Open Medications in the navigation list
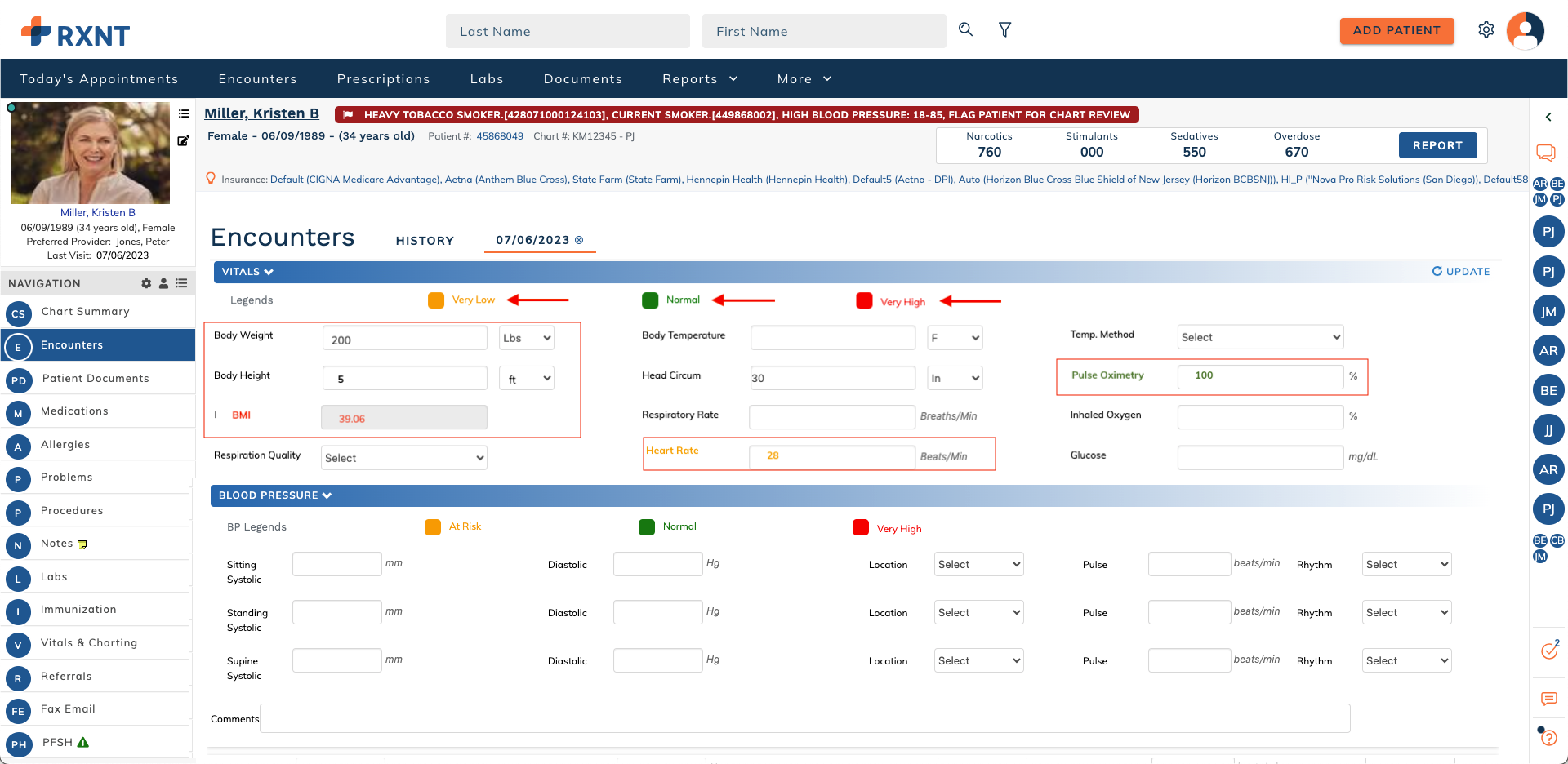 tap(74, 411)
